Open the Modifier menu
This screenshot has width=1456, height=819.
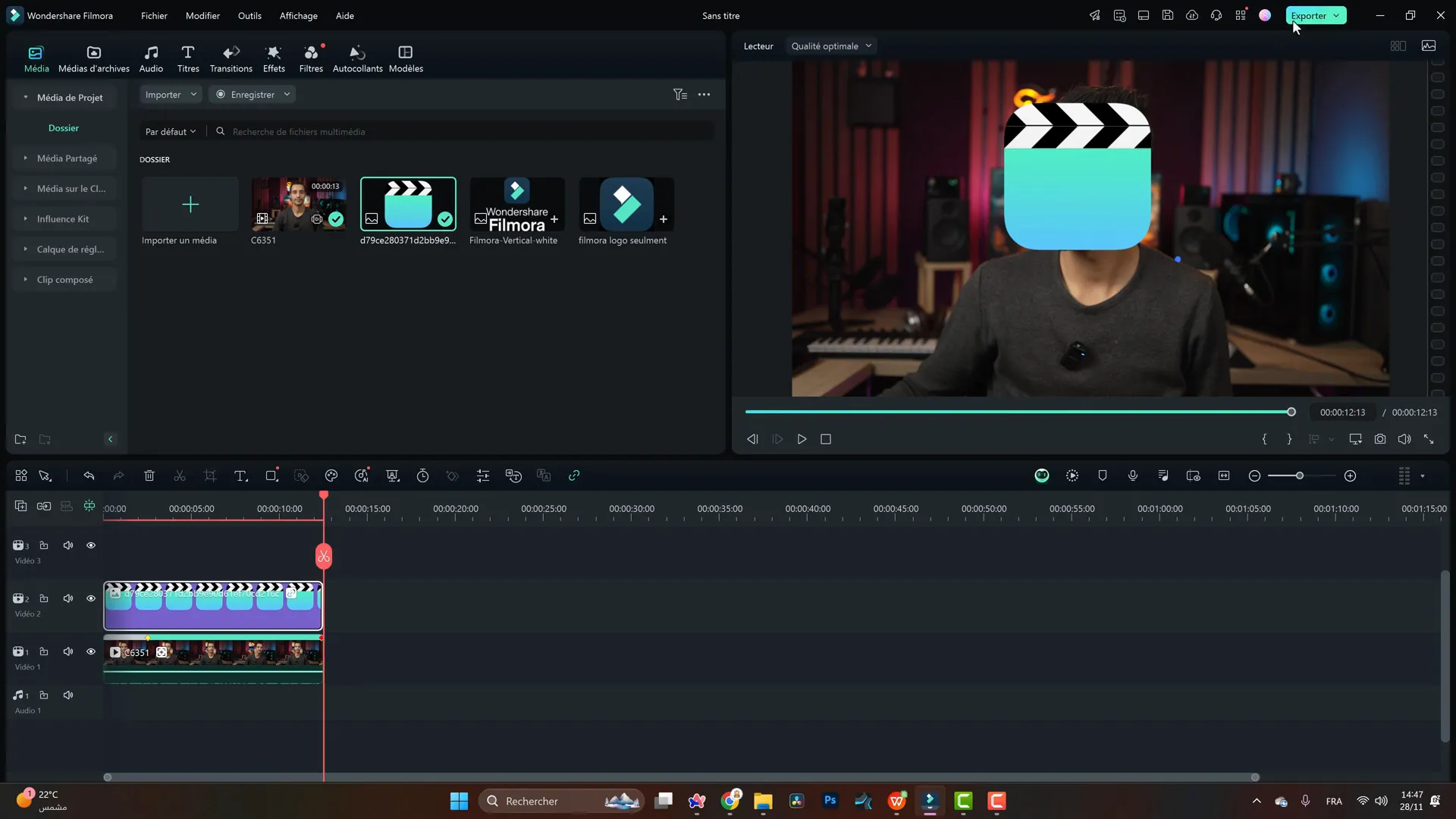point(202,15)
